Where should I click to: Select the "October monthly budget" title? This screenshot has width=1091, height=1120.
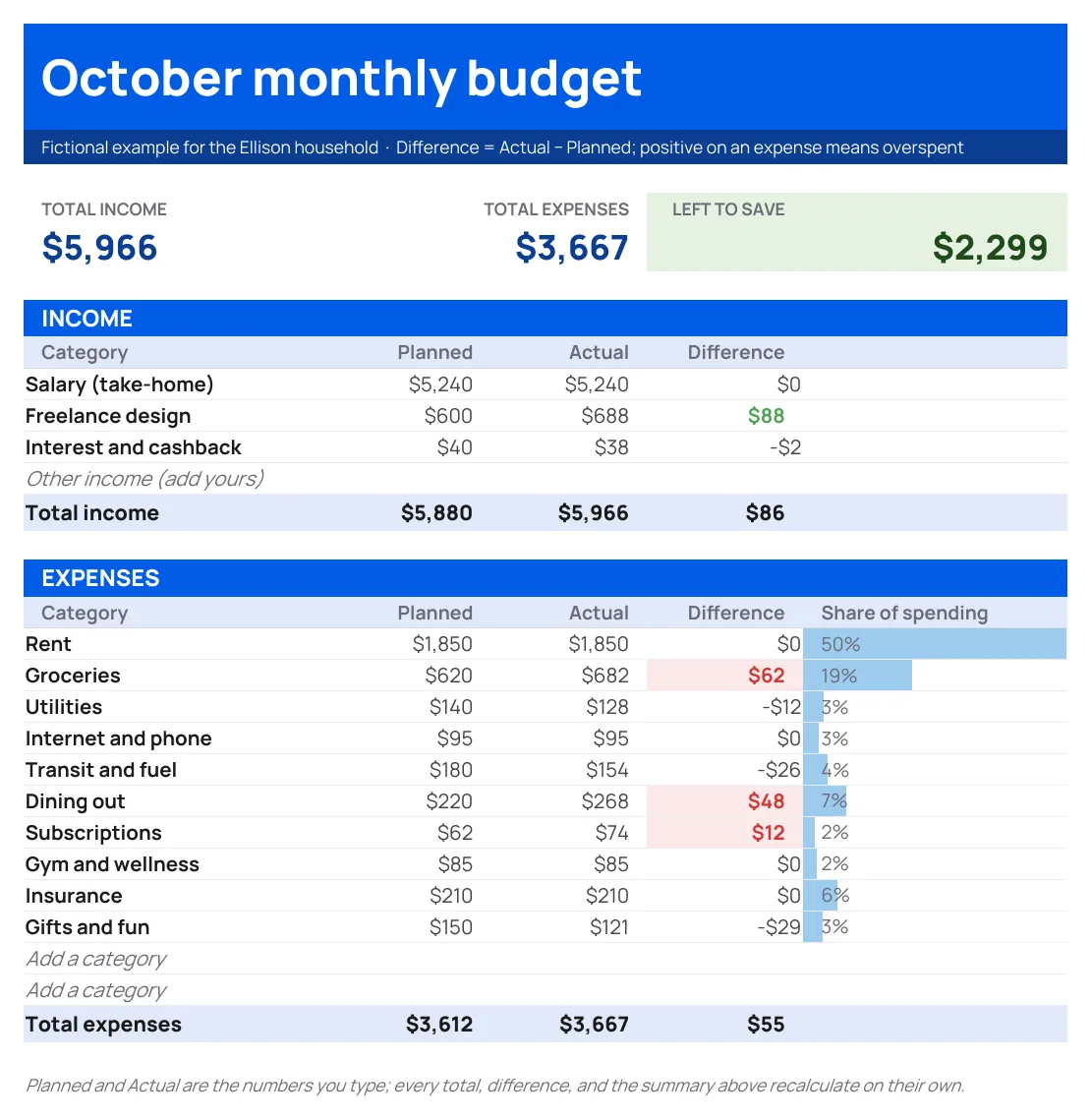click(341, 79)
